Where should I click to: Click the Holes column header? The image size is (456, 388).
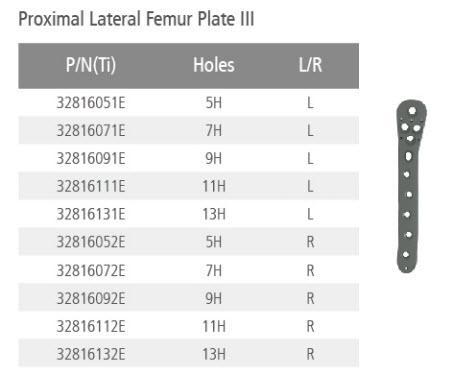tap(214, 65)
